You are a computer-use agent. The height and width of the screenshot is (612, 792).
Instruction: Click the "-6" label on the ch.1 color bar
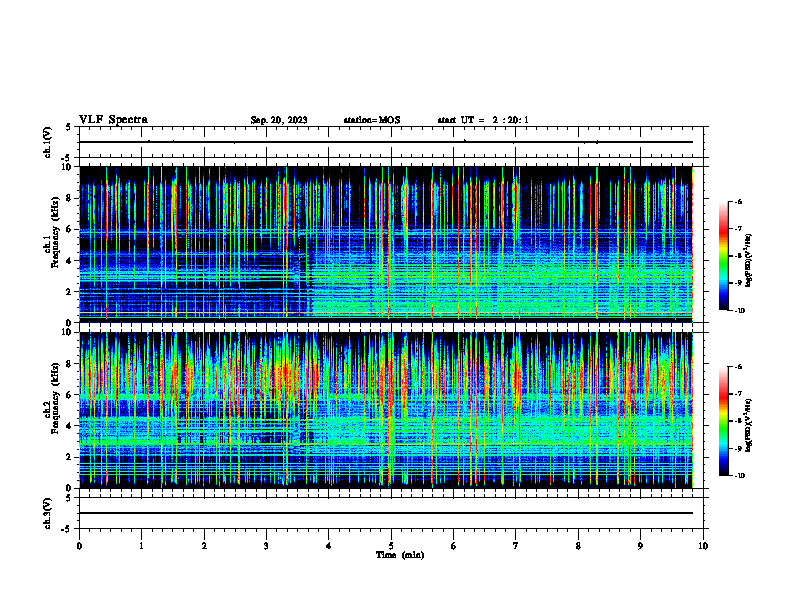tap(739, 202)
